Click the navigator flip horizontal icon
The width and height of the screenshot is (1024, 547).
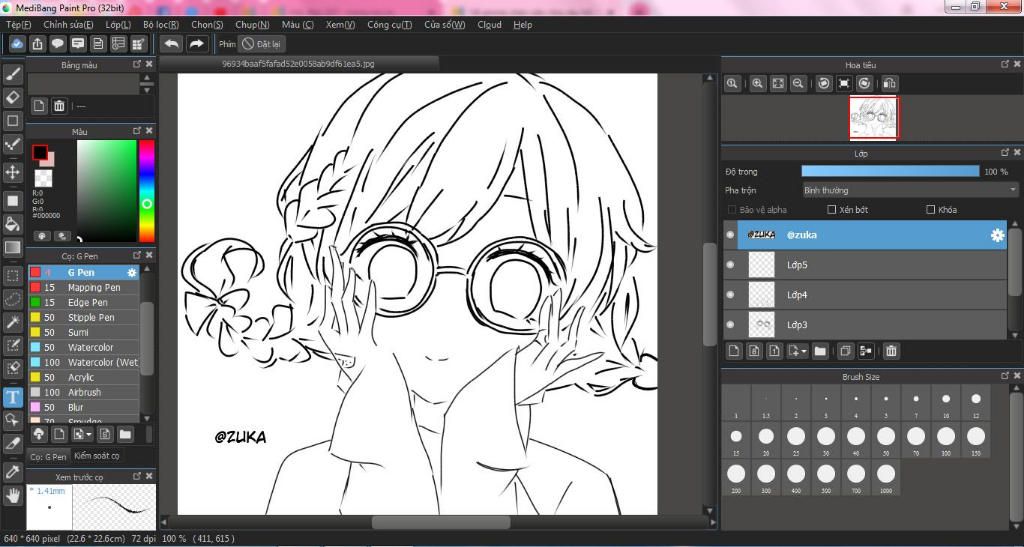tap(889, 84)
